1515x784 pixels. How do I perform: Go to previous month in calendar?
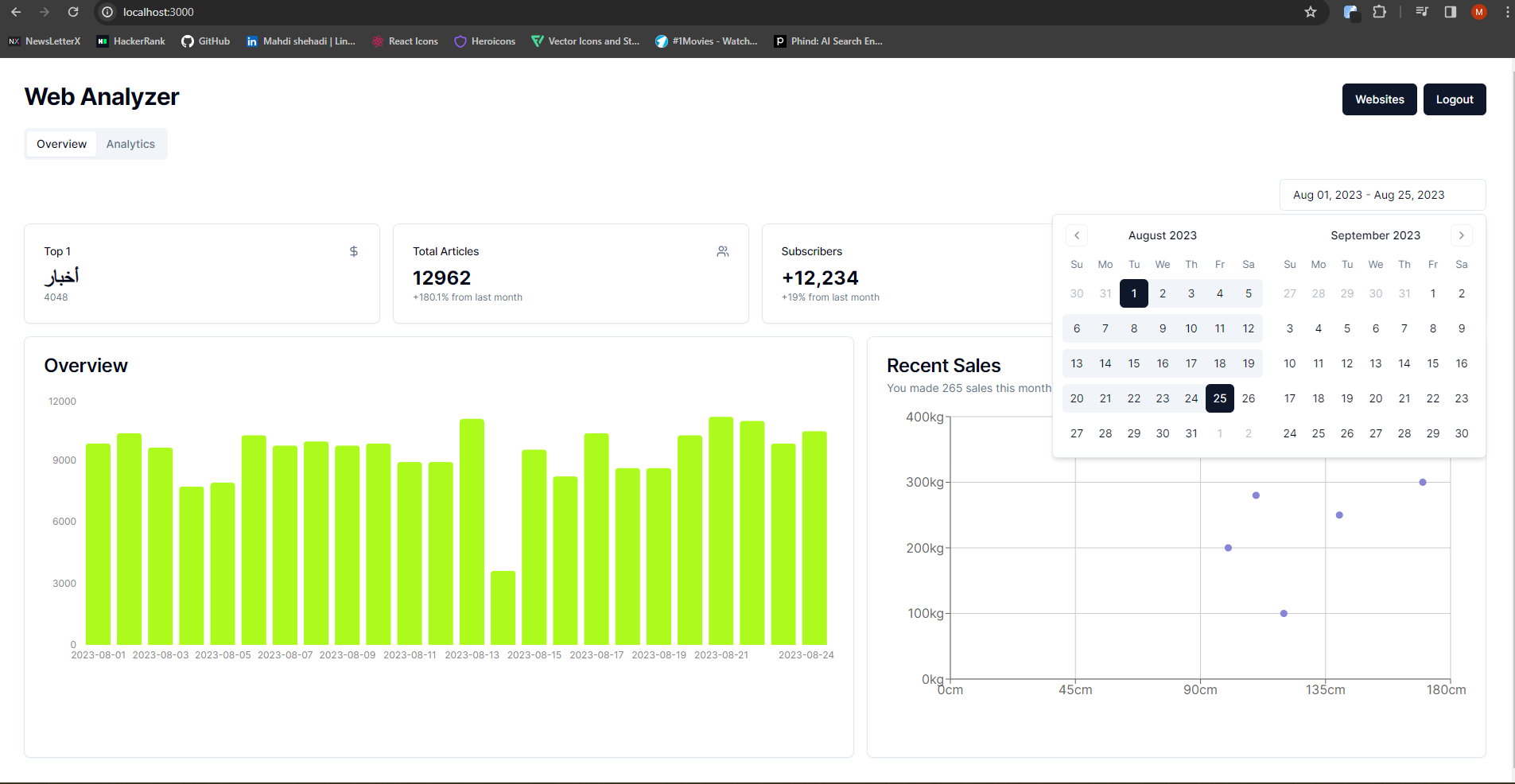[1077, 235]
